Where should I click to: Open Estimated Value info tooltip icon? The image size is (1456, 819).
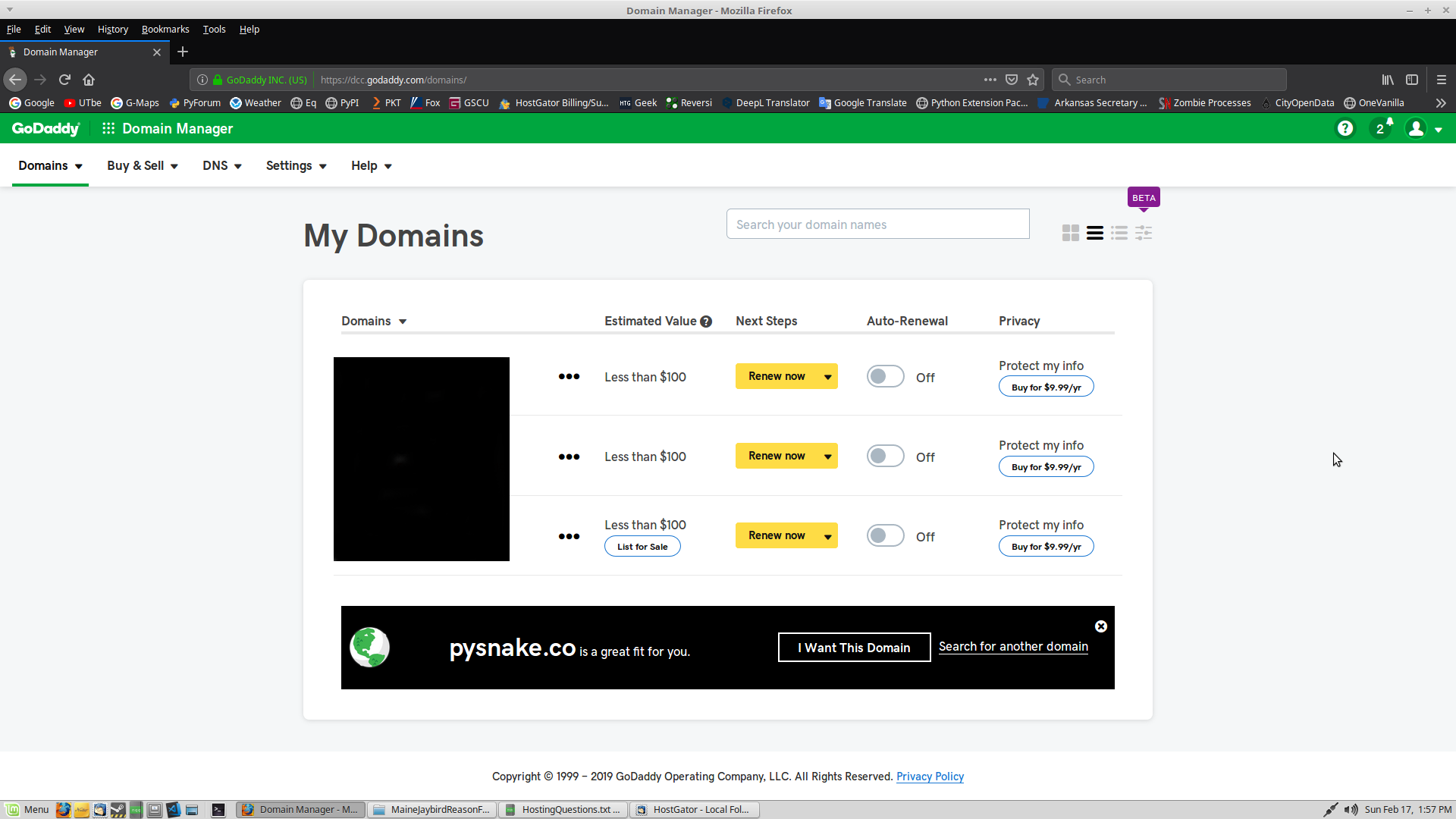[x=706, y=322]
